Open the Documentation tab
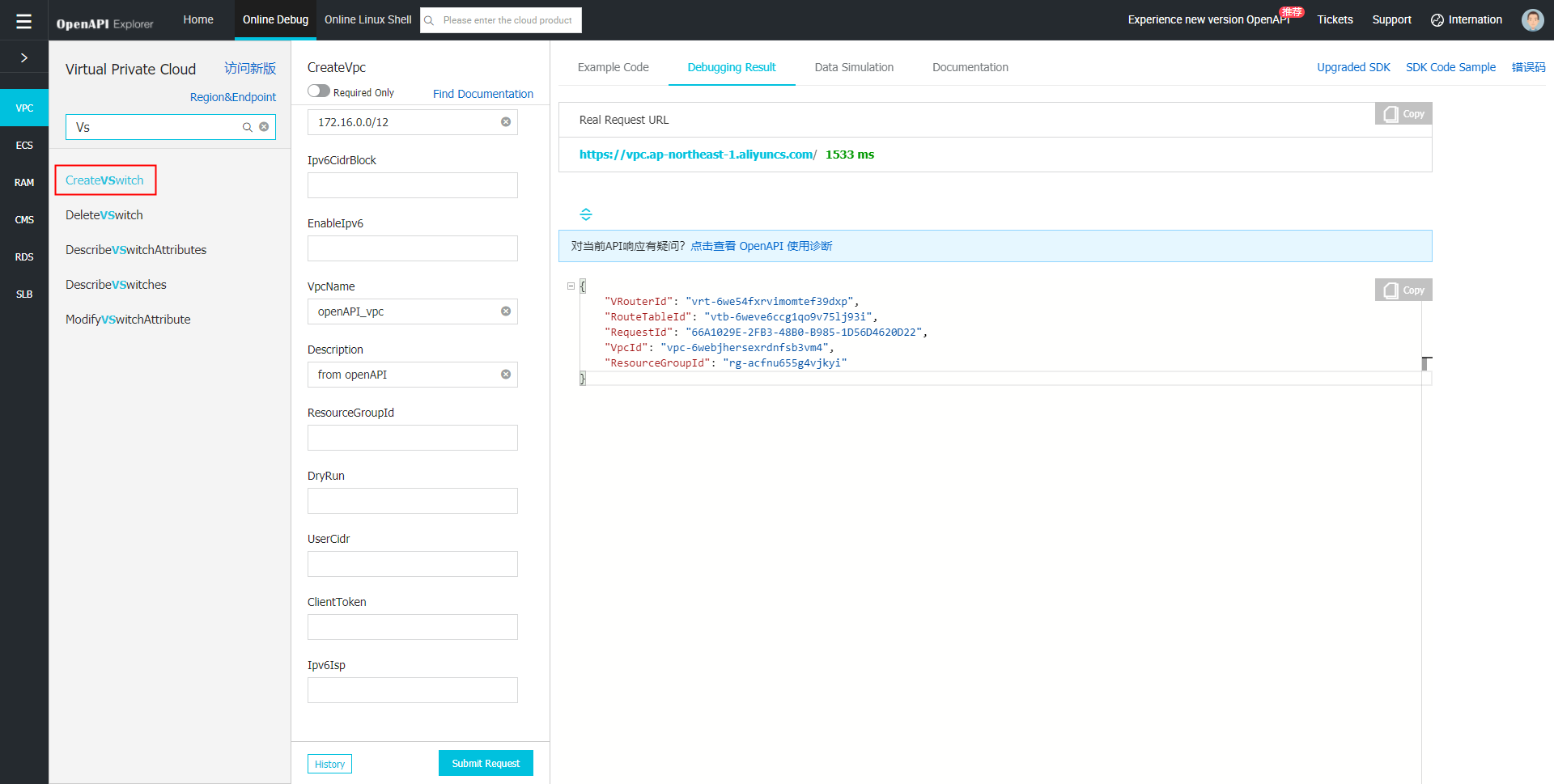 coord(970,67)
